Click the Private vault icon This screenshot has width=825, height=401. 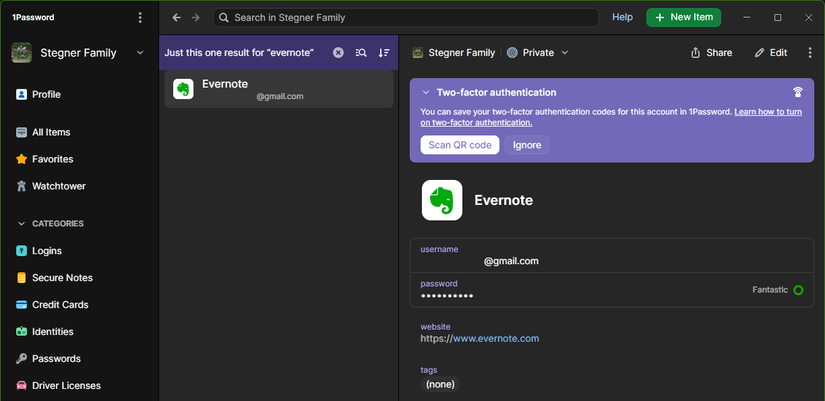[512, 53]
